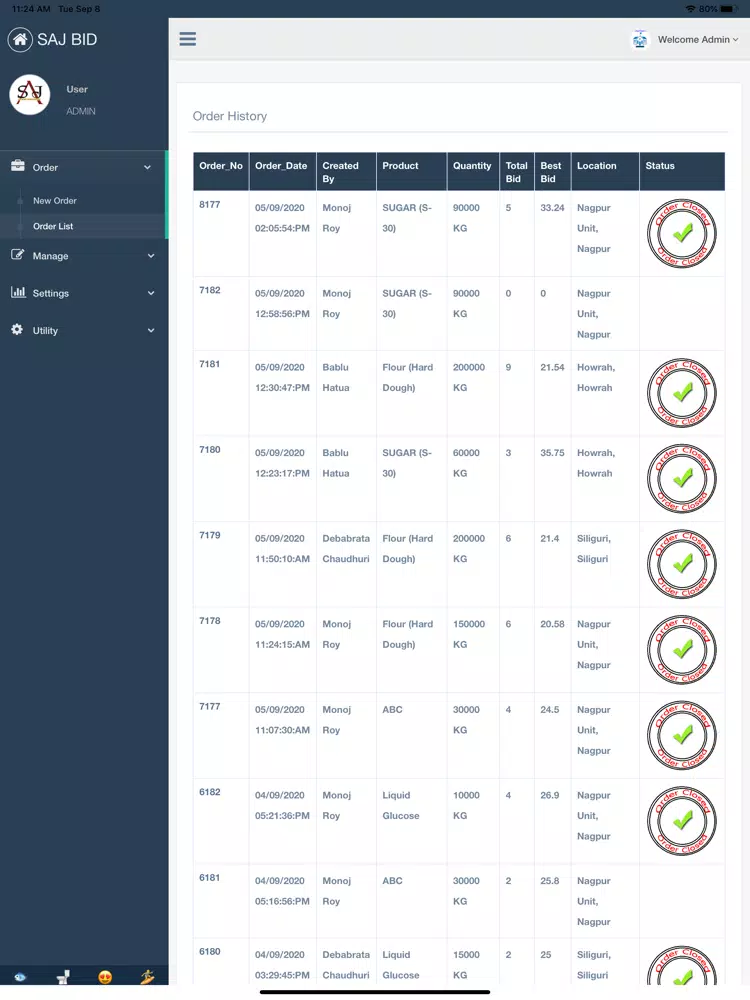Expand the Utility menu chevron
750x1000 pixels.
(x=151, y=330)
